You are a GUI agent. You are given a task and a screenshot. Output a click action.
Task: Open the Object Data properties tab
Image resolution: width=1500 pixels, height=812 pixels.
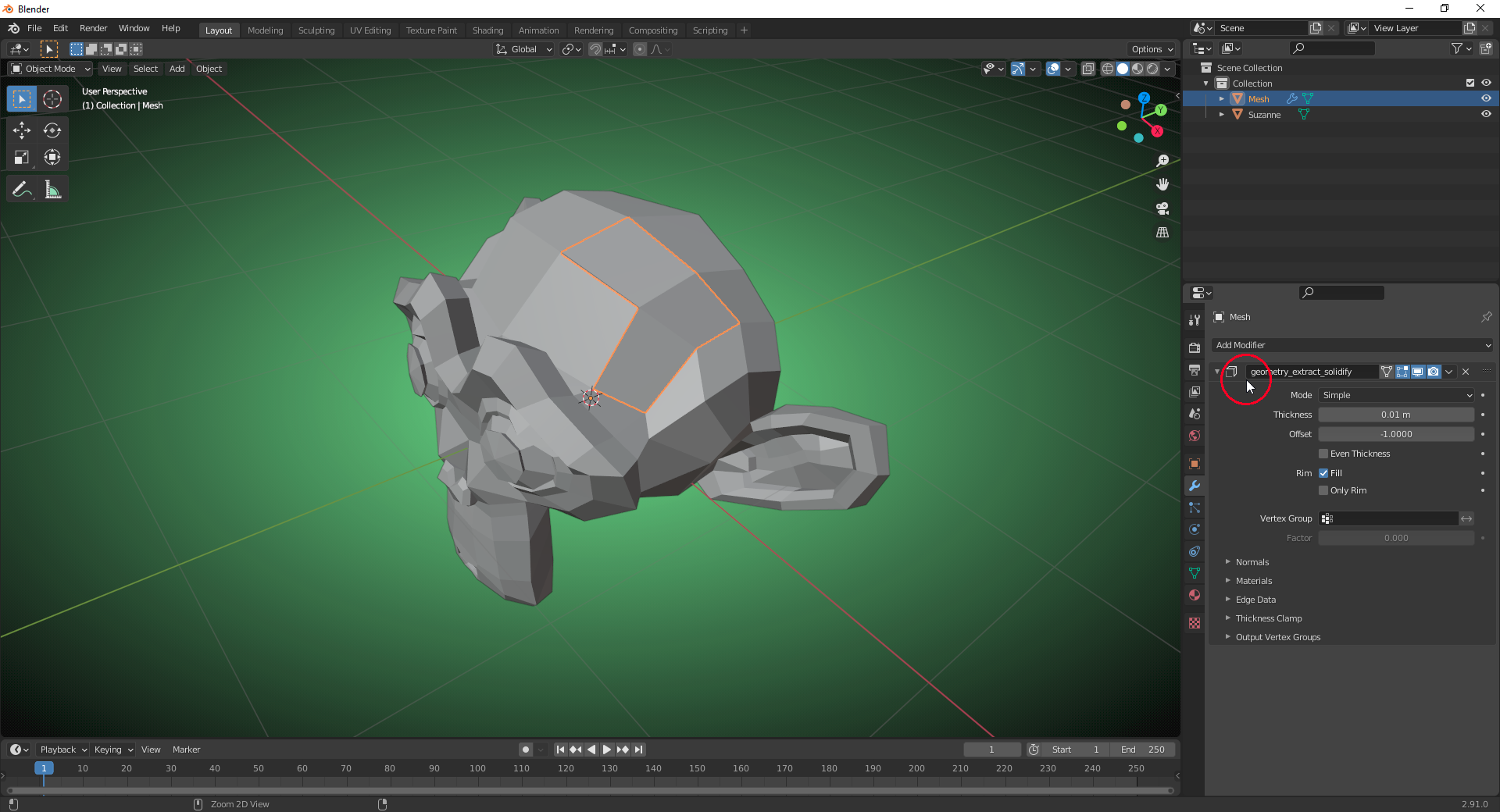tap(1195, 573)
